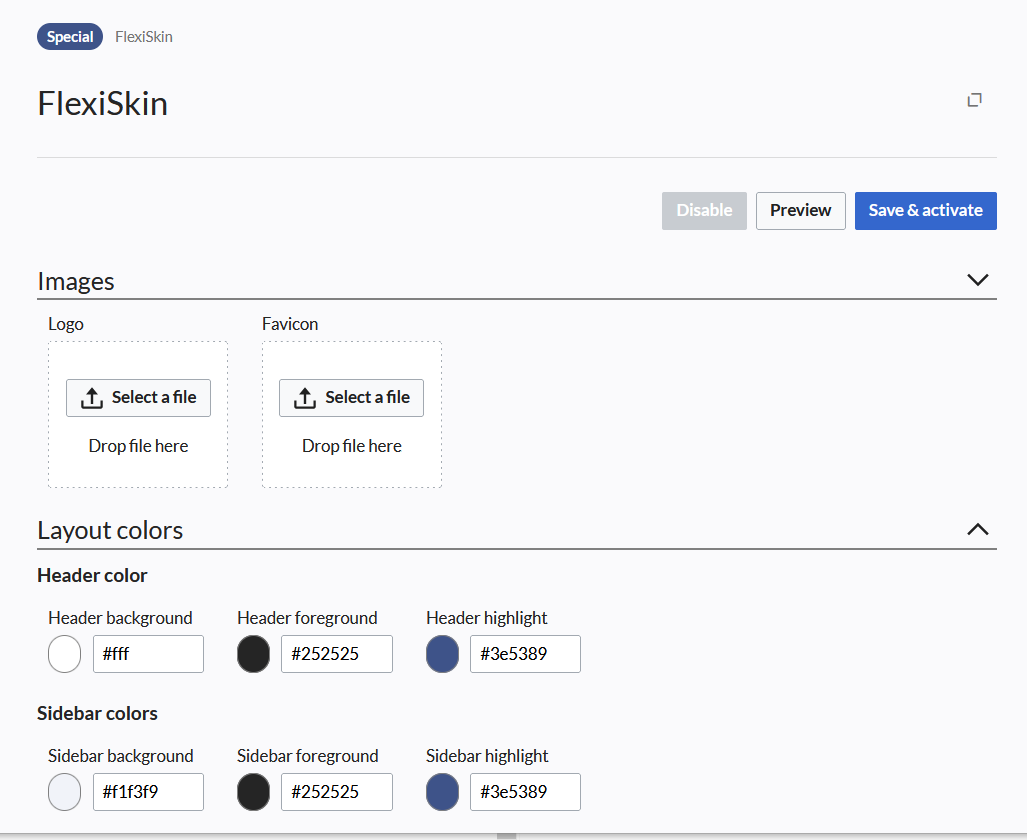Focus the Sidebar highlight hex input field
Screen dimensions: 1027x840
(x=525, y=792)
